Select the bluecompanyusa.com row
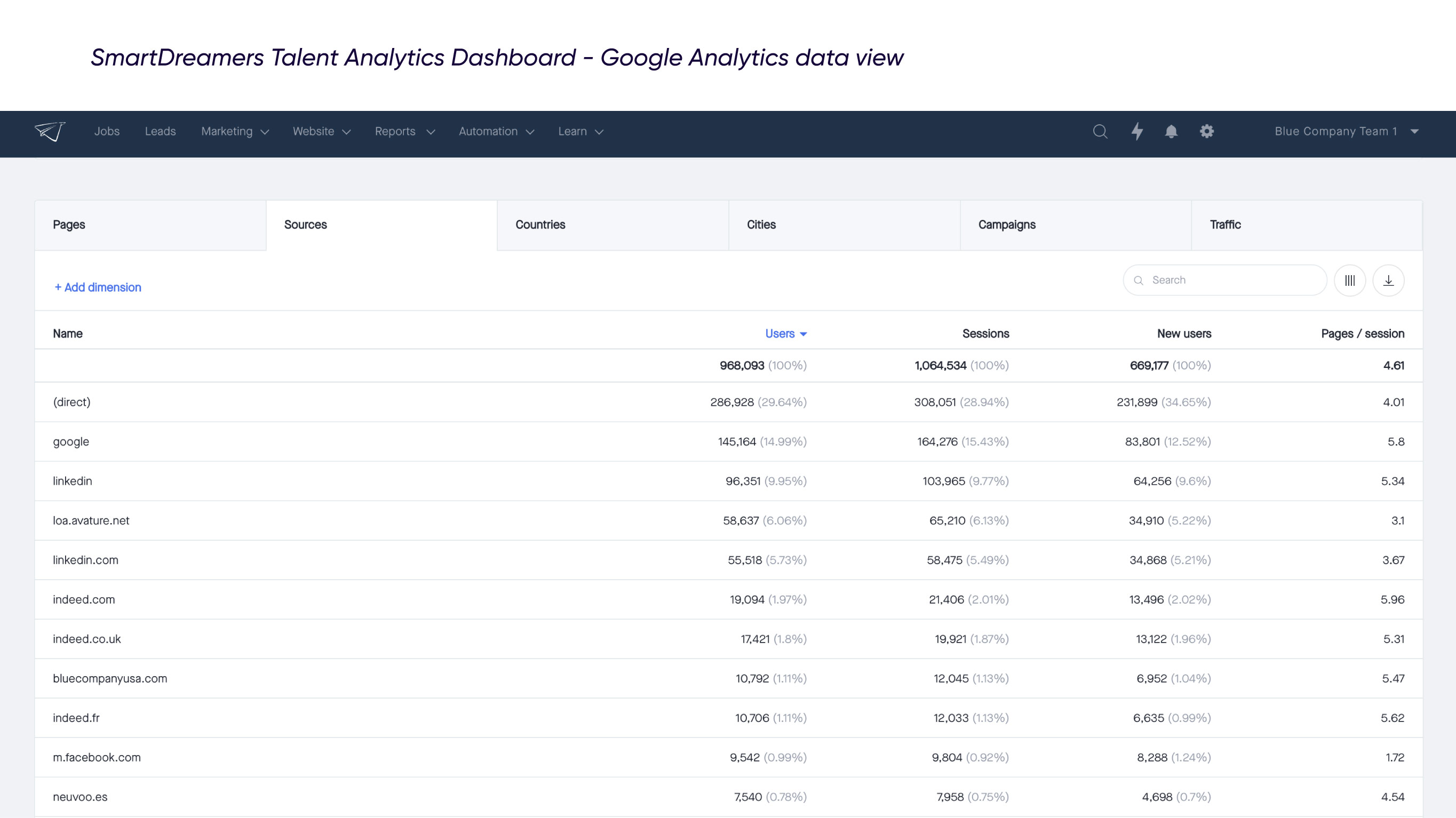 (x=729, y=679)
